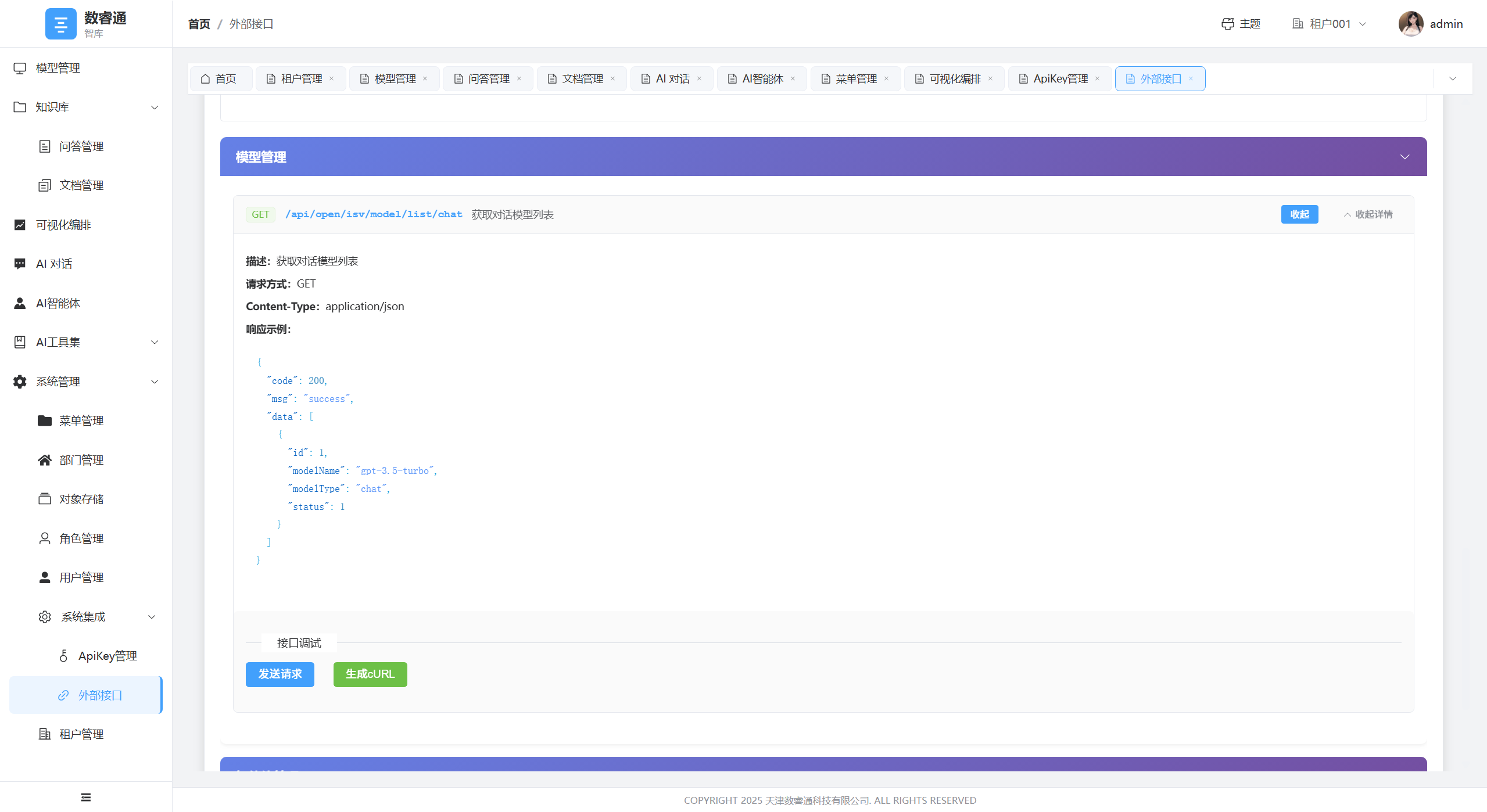Click the 数睿通 logo icon
This screenshot has width=1487, height=812.
point(61,24)
